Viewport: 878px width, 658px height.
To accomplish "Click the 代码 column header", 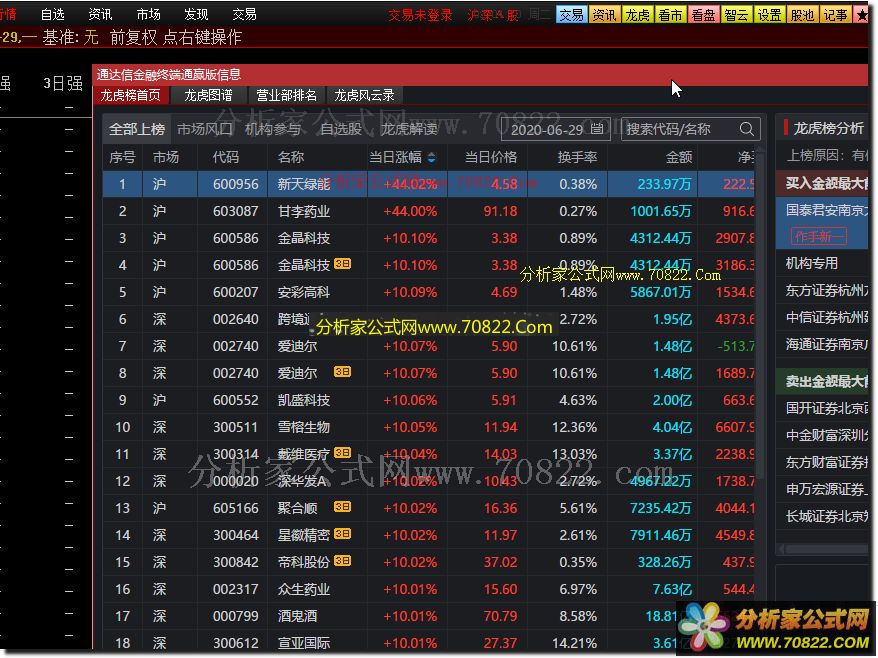I will tap(226, 157).
